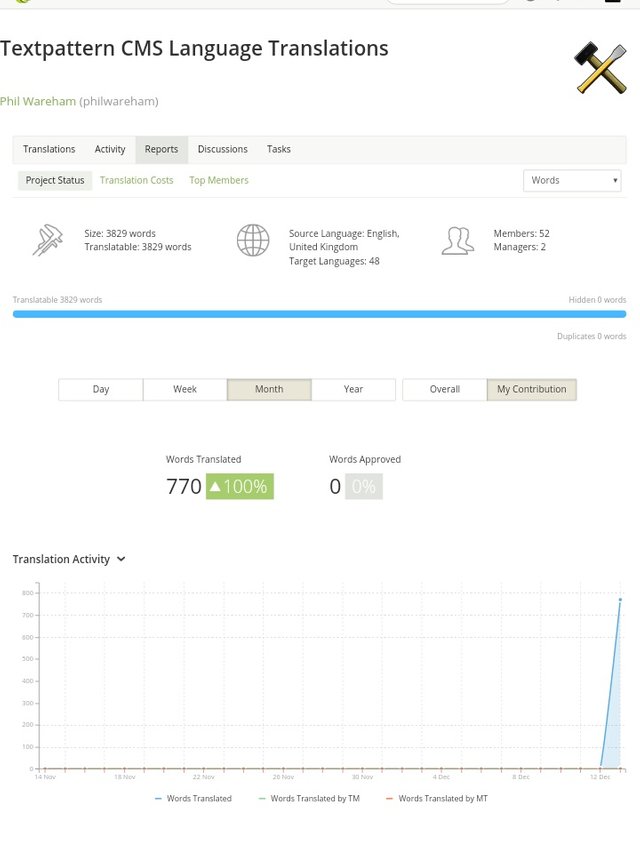Set time range to Month
The height and width of the screenshot is (857, 640).
pyautogui.click(x=269, y=389)
